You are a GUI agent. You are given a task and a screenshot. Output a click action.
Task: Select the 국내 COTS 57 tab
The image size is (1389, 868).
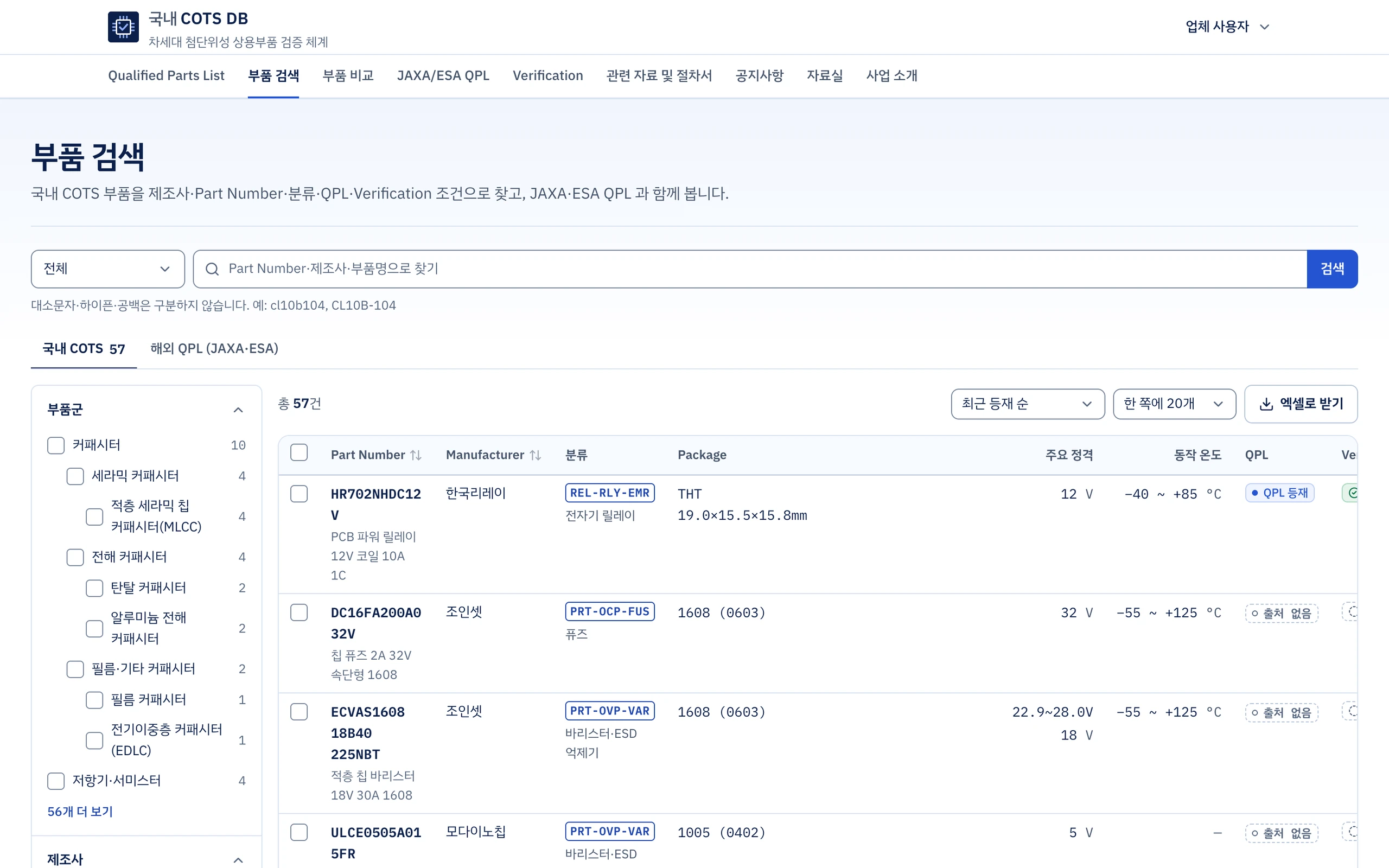tap(84, 348)
